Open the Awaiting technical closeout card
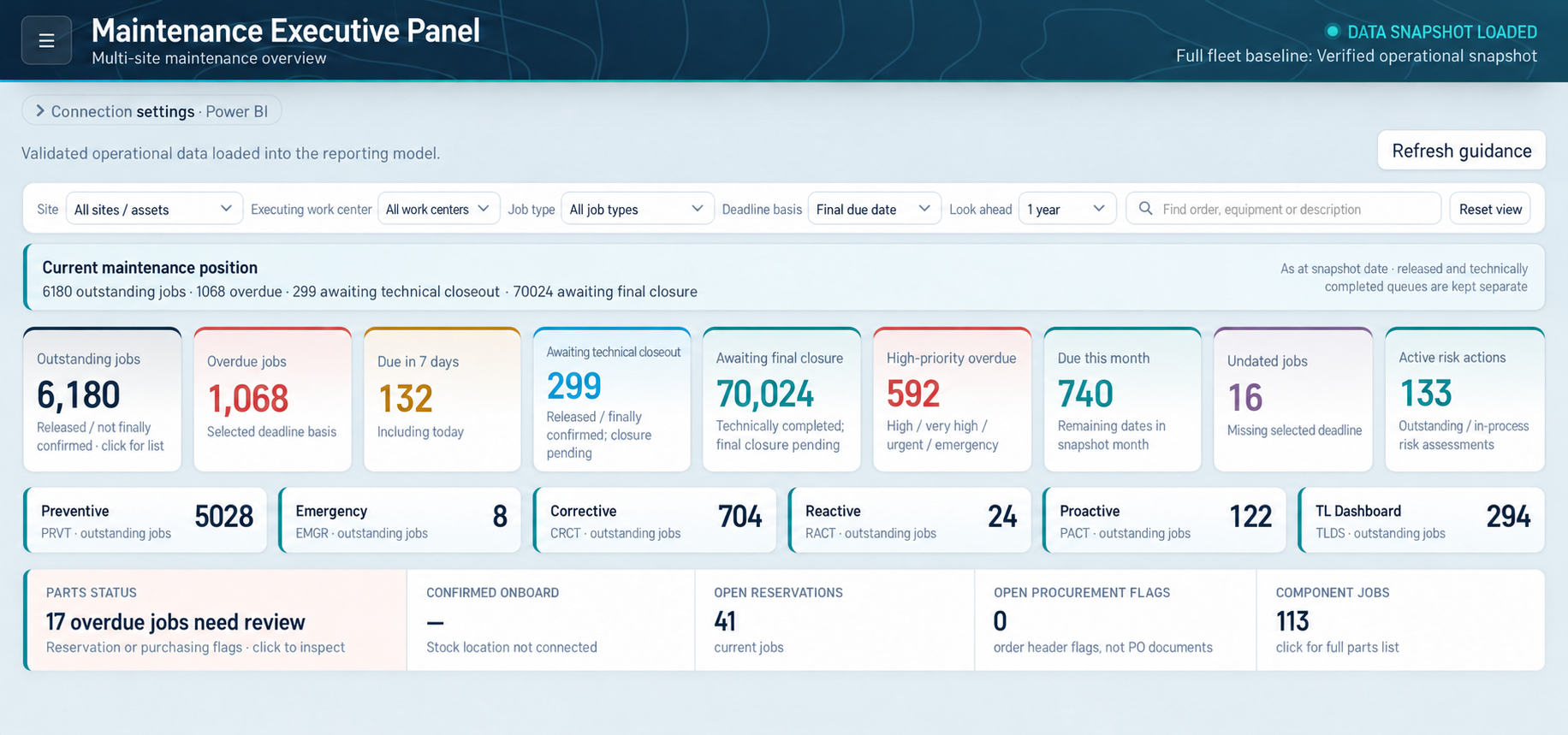 tap(612, 400)
